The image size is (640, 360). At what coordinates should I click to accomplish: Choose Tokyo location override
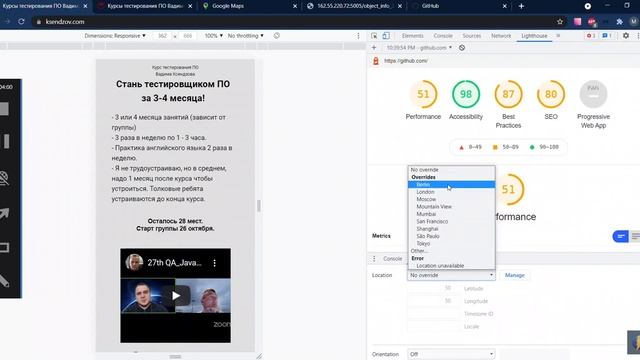451,243
